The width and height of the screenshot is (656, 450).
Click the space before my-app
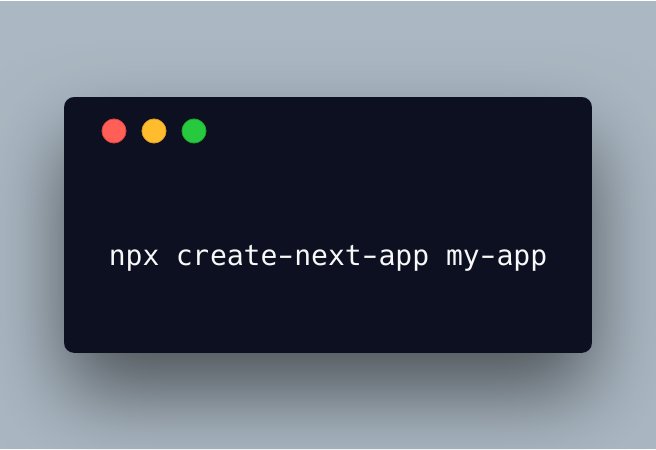click(438, 257)
